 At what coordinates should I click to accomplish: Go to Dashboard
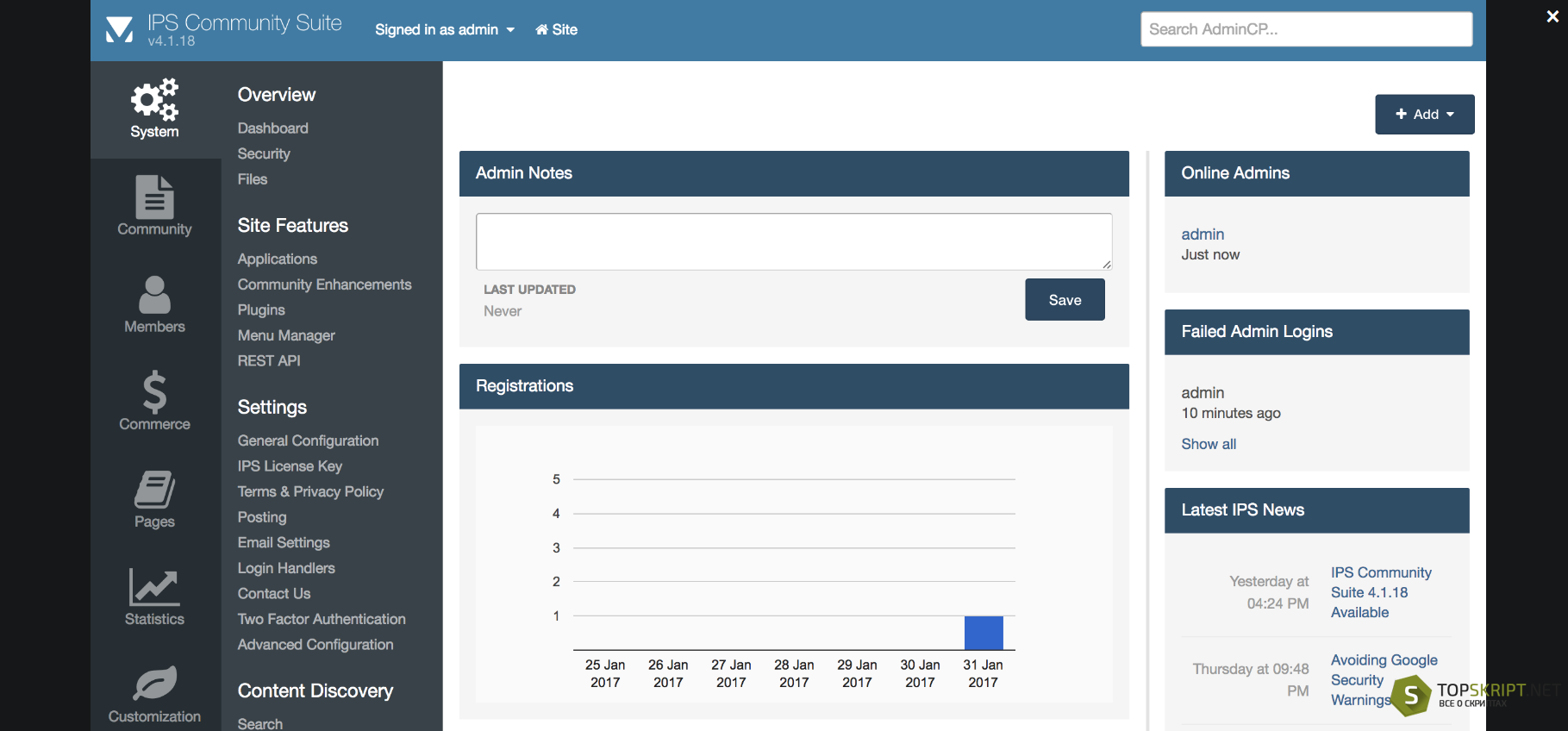pos(273,128)
